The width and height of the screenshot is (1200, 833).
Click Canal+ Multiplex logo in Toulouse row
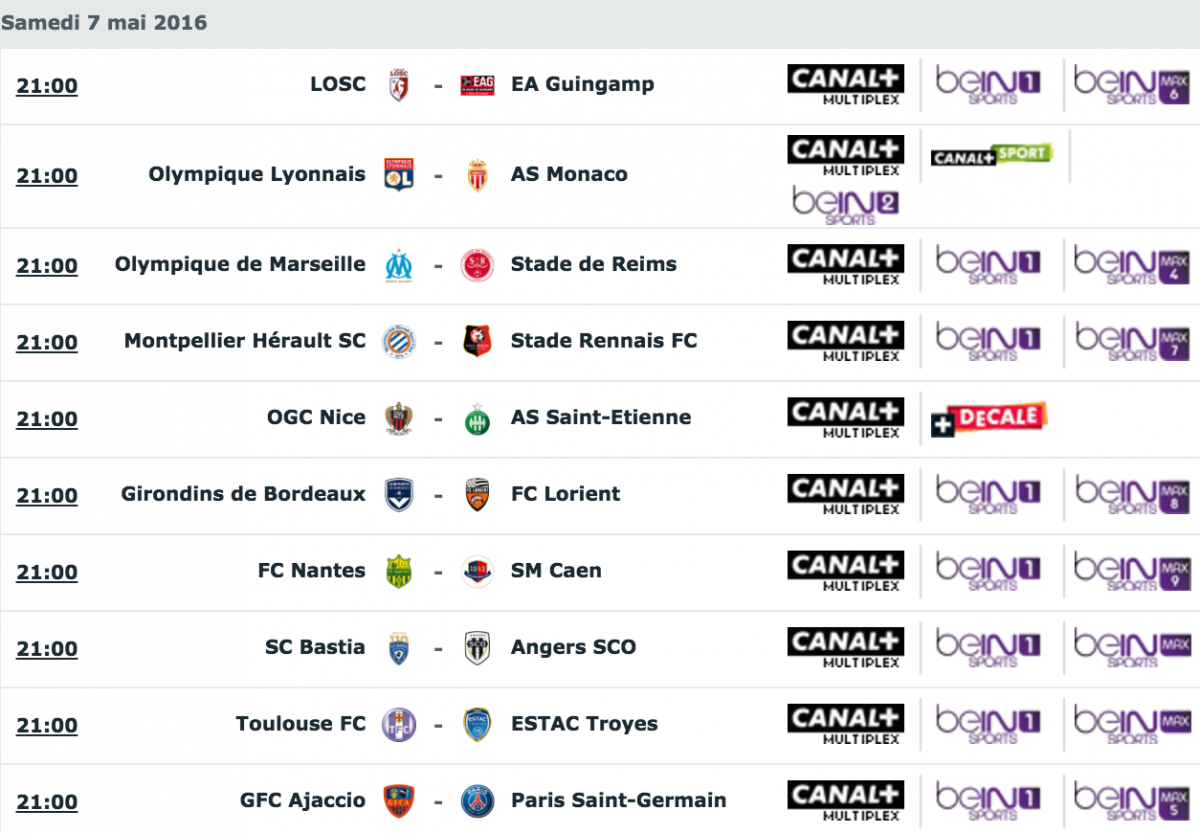(845, 725)
